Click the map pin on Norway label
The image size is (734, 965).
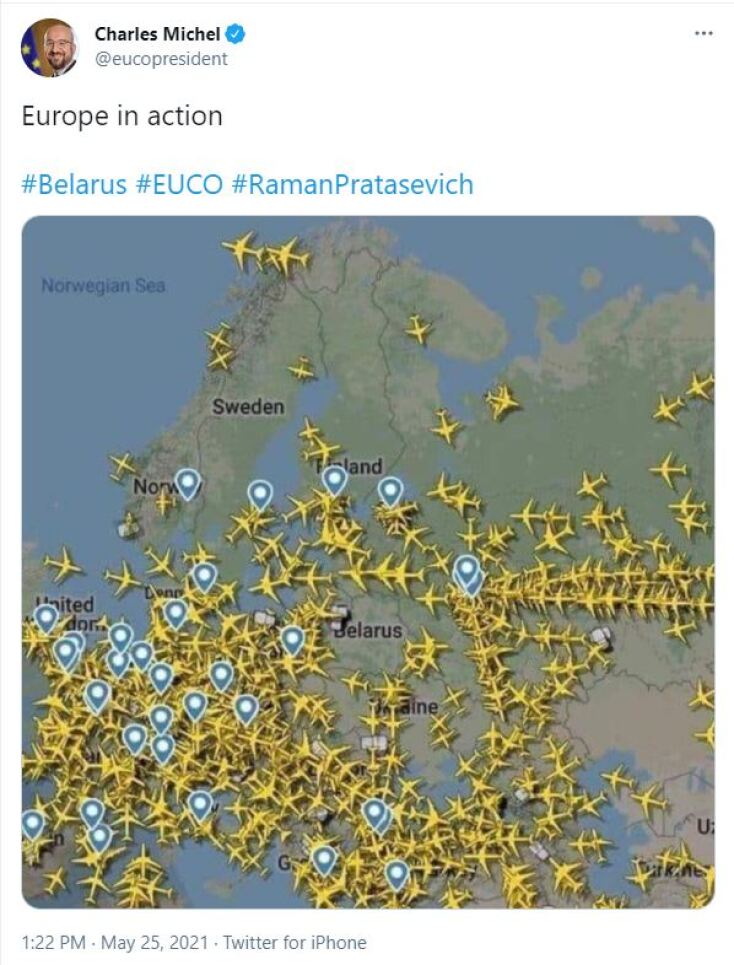tap(187, 483)
